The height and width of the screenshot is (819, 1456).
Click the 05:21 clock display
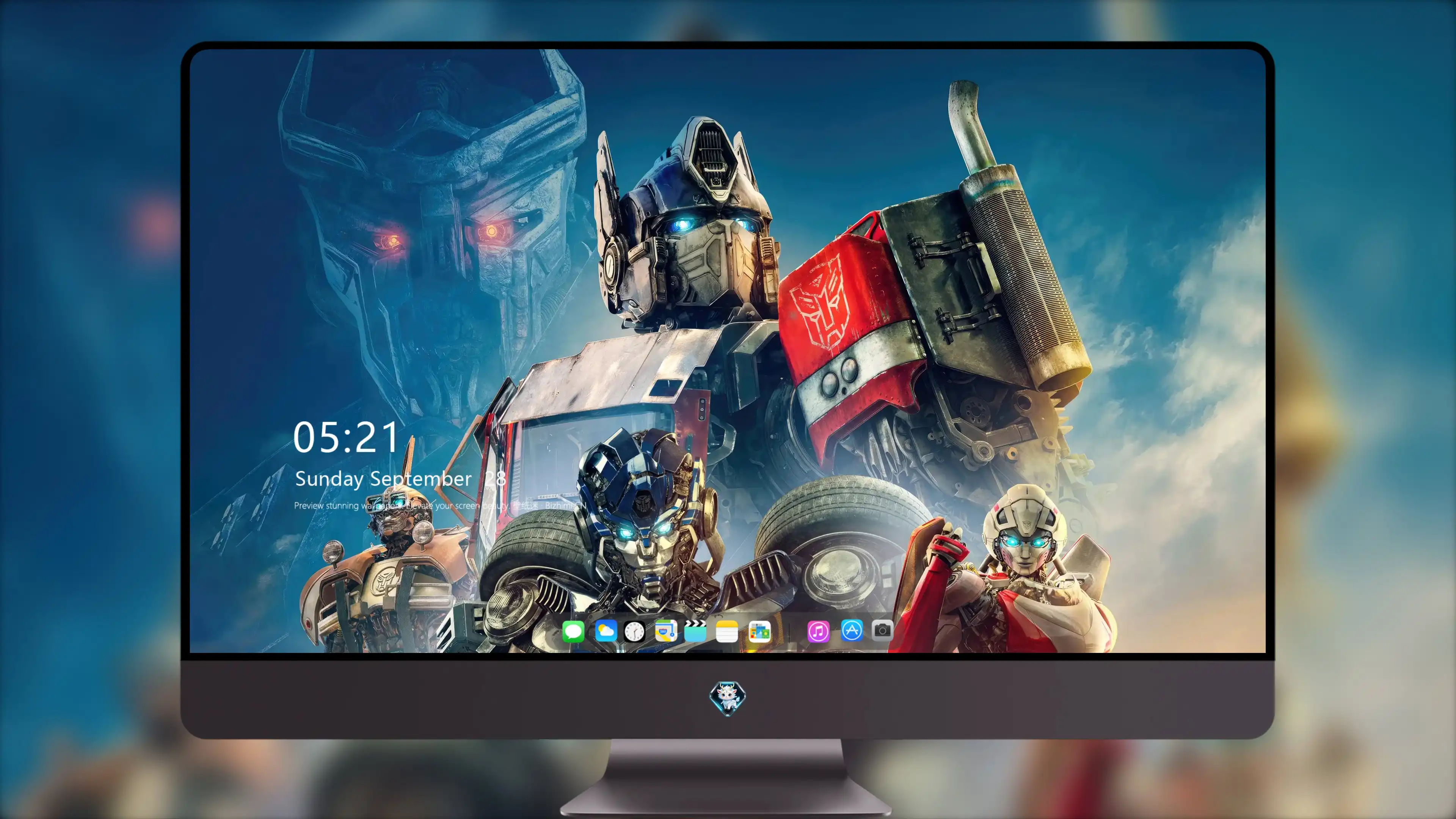346,438
